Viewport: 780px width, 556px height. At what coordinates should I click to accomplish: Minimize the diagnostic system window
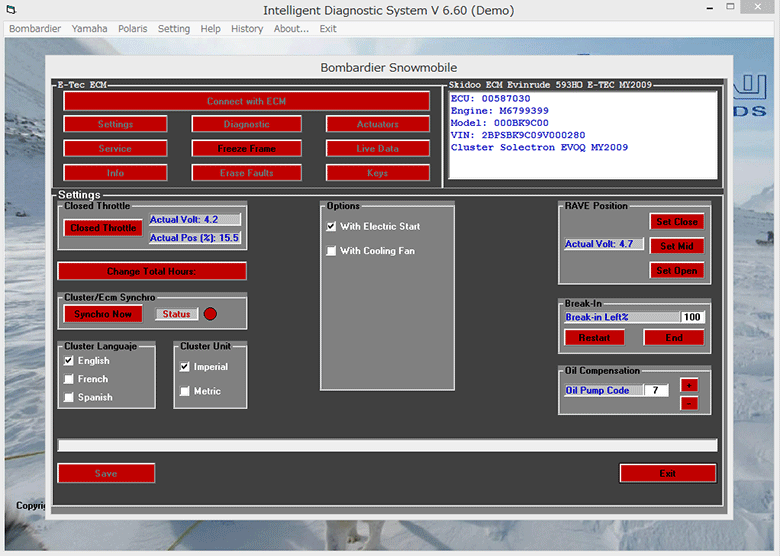coord(710,8)
